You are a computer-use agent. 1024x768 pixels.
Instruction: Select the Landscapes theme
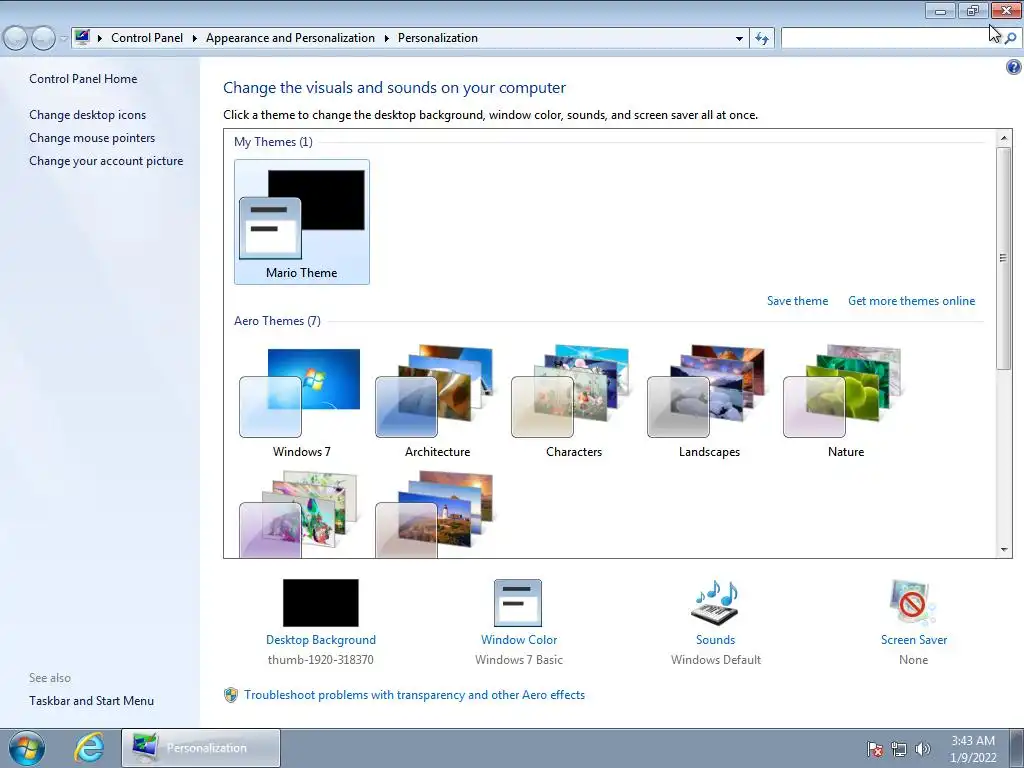click(709, 402)
